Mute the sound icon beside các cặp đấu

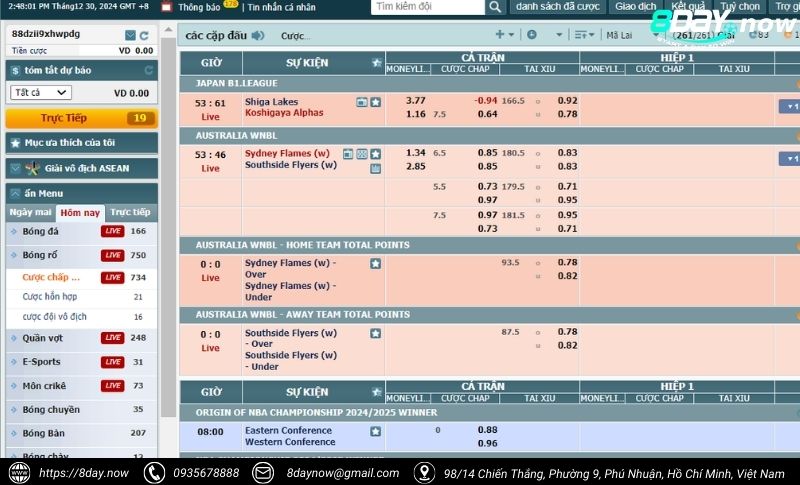[x=258, y=36]
